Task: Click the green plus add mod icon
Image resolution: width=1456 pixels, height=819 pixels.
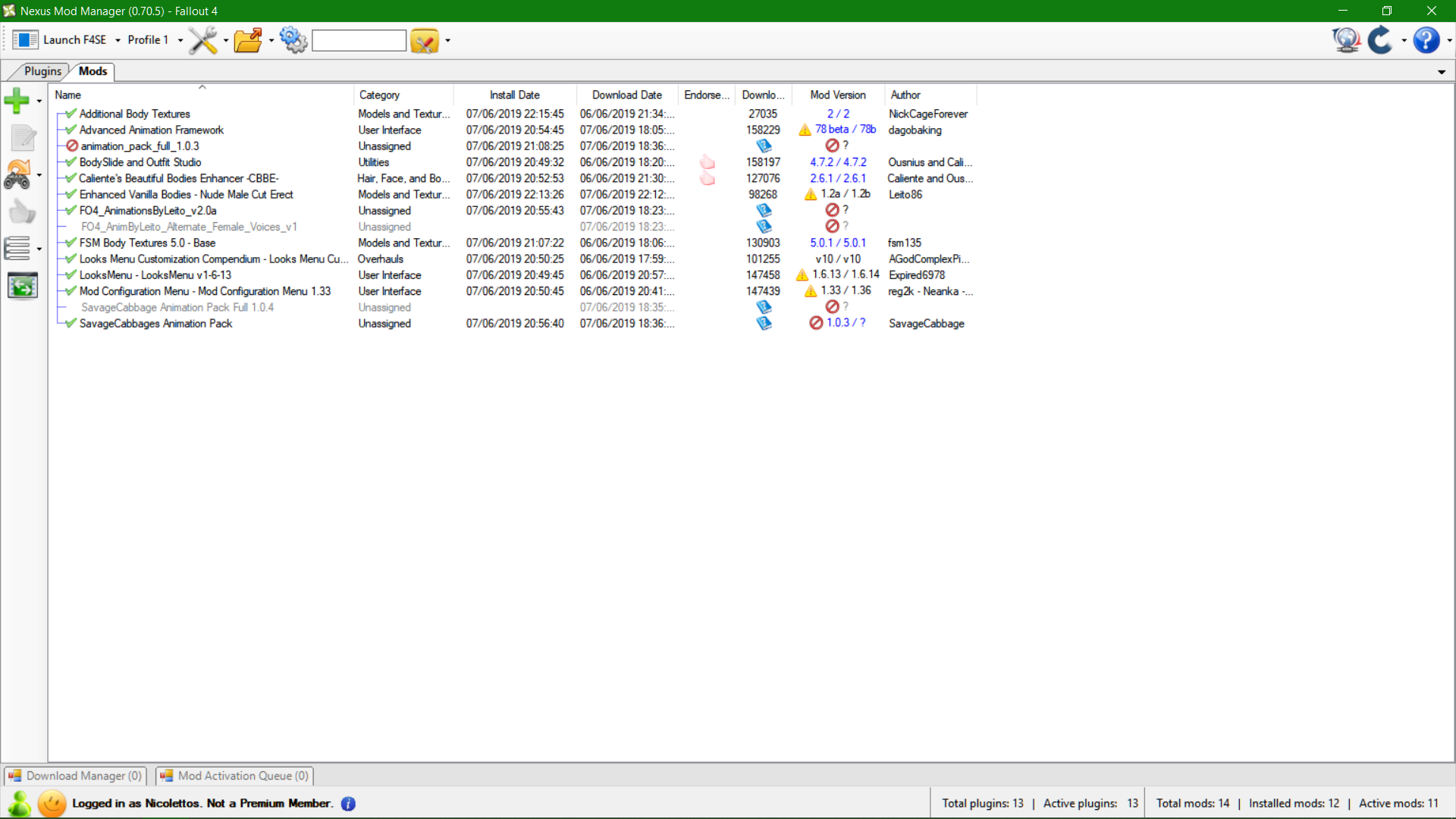Action: (17, 101)
